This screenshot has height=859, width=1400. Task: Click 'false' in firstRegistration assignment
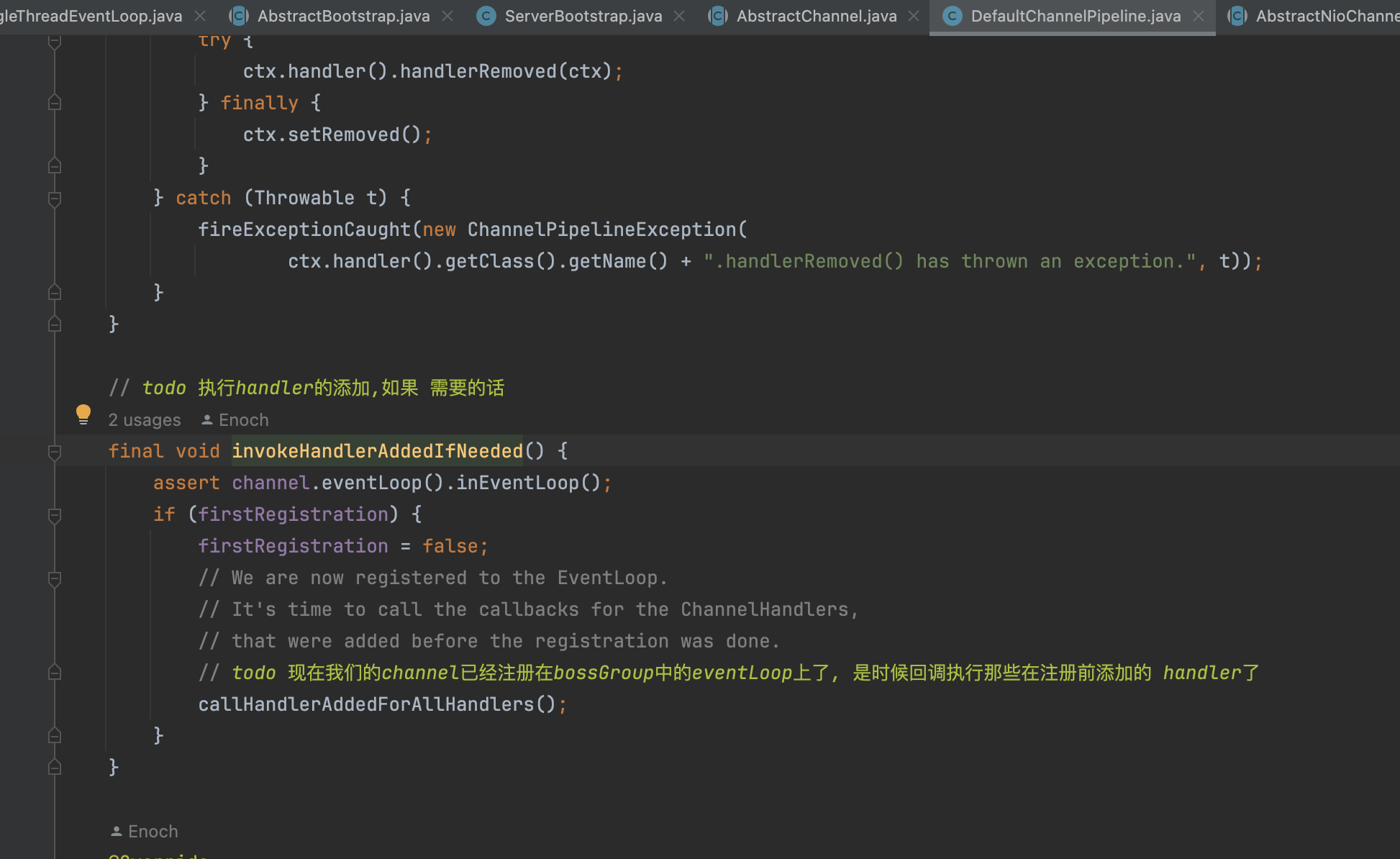[450, 546]
